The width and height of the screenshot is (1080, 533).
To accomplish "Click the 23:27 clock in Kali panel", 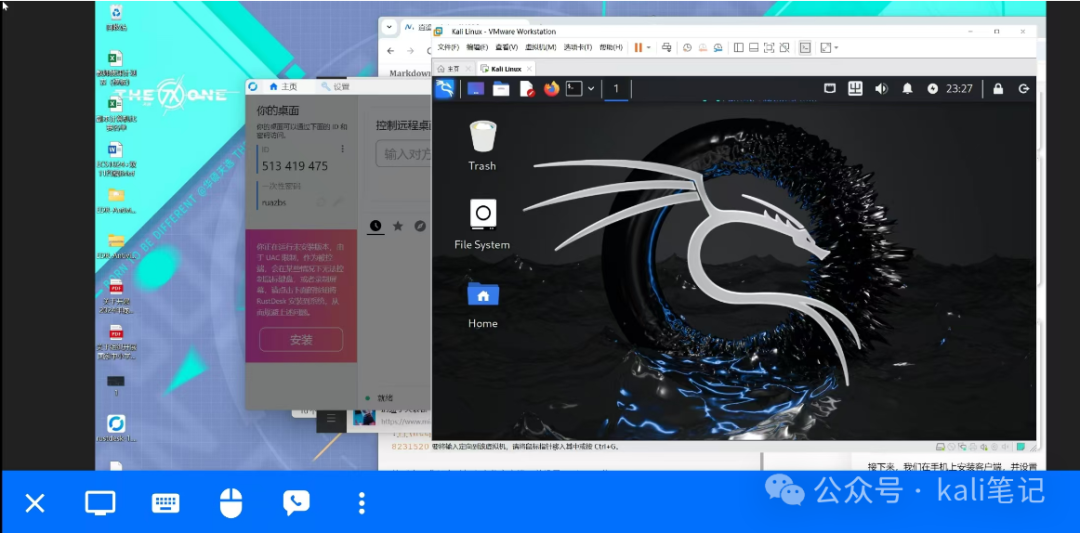I will click(x=959, y=89).
